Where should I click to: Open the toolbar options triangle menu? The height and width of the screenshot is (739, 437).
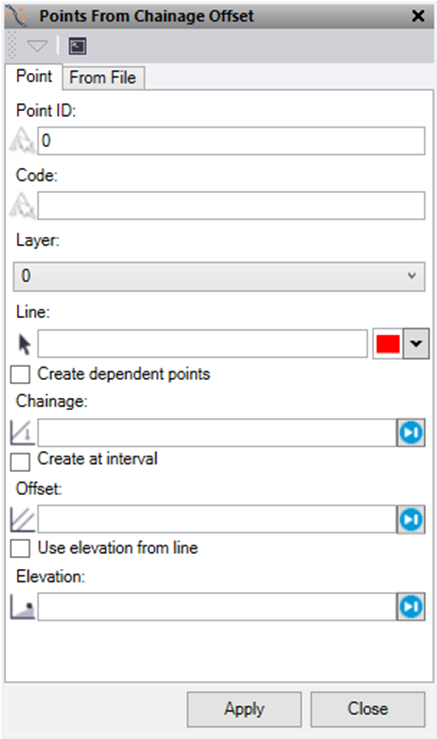point(37,46)
